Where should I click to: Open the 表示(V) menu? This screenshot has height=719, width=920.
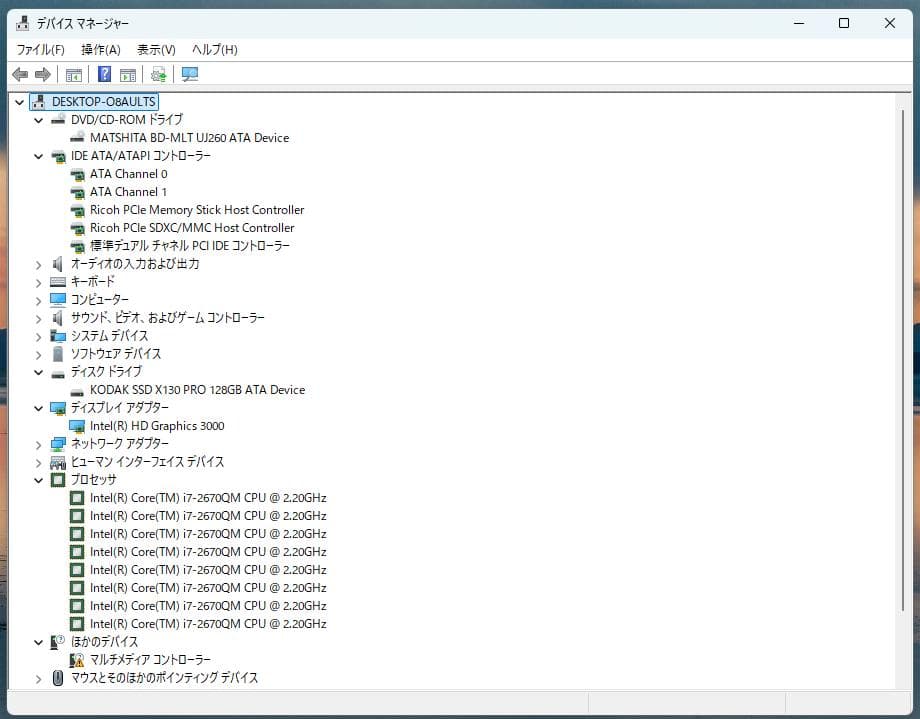pyautogui.click(x=156, y=49)
